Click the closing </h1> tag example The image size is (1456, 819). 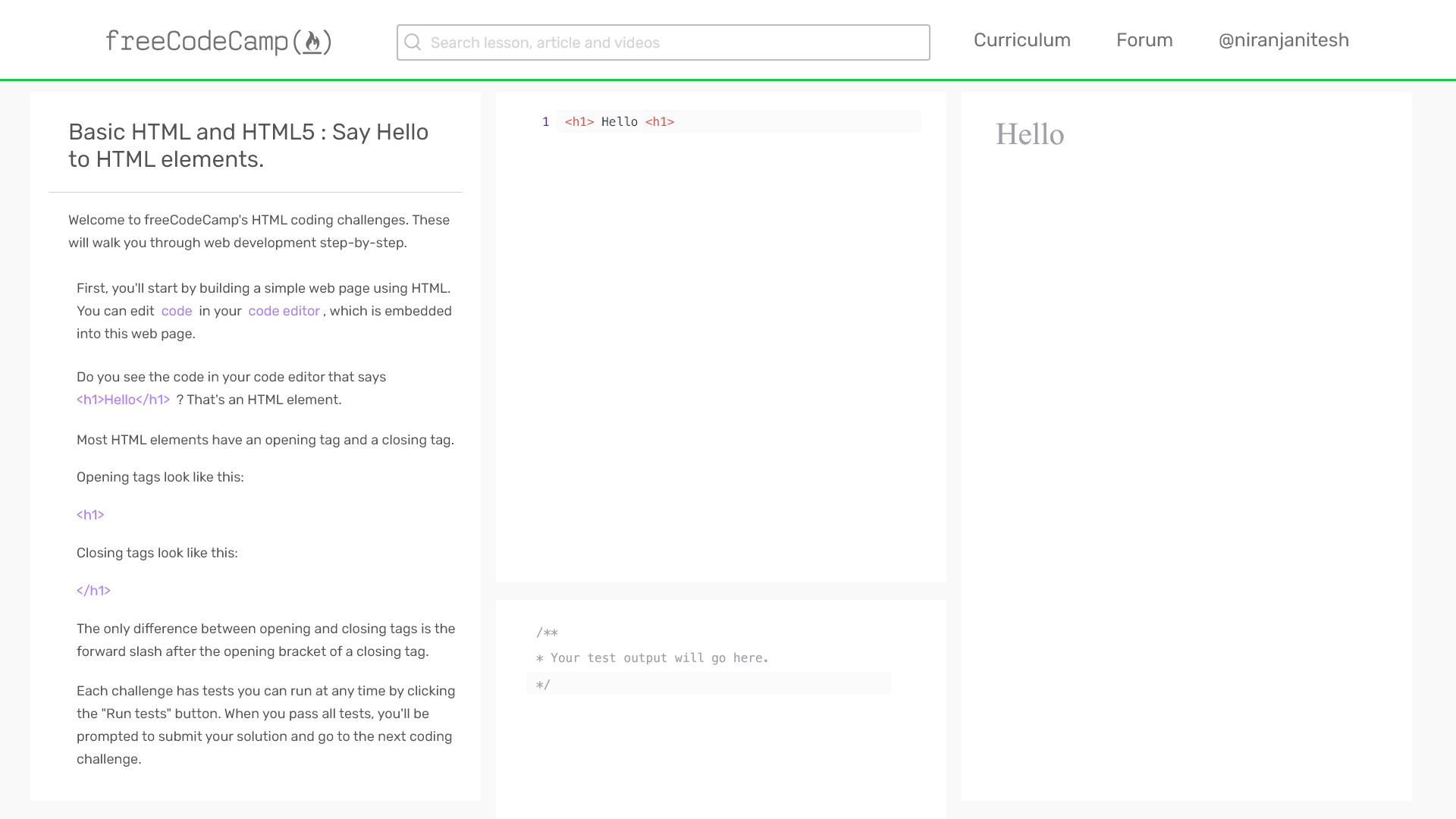coord(93,591)
